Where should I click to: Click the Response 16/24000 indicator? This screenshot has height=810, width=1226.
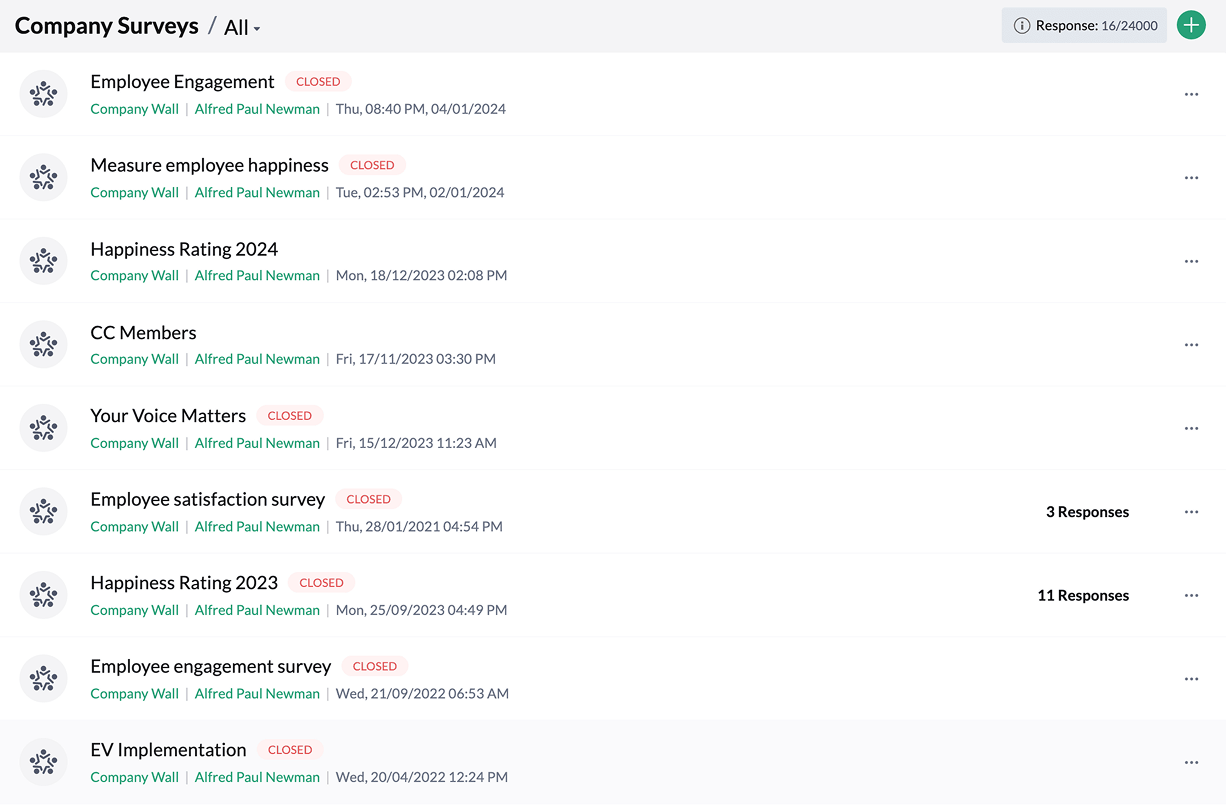click(1095, 26)
